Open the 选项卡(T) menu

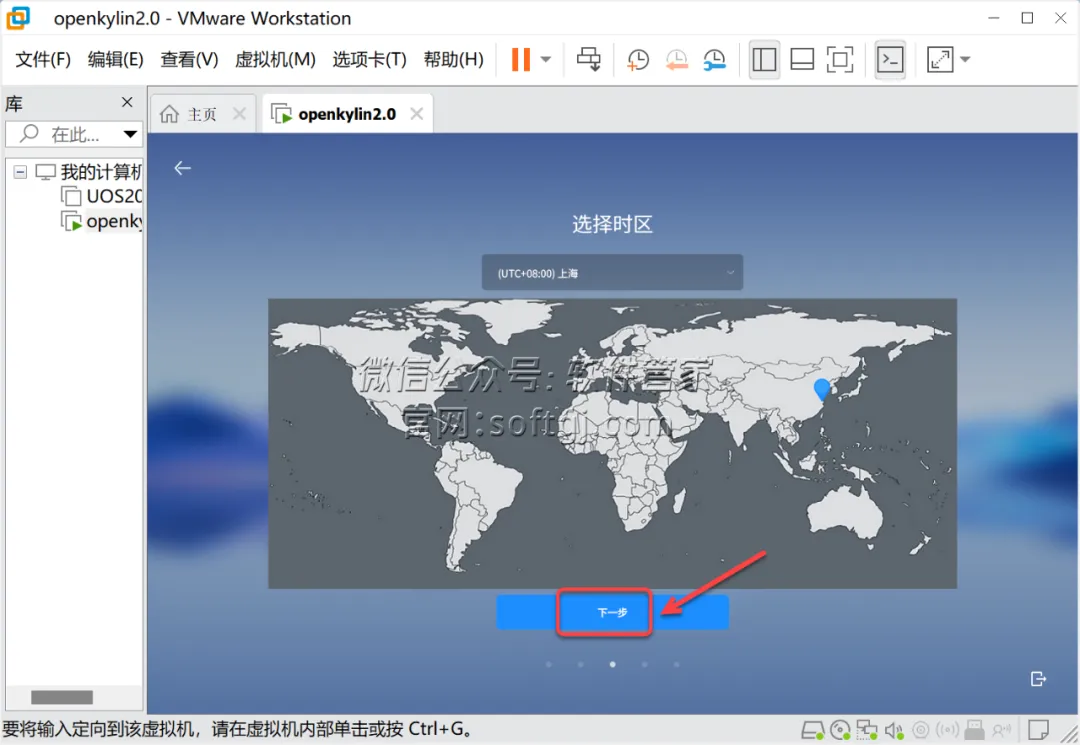369,59
